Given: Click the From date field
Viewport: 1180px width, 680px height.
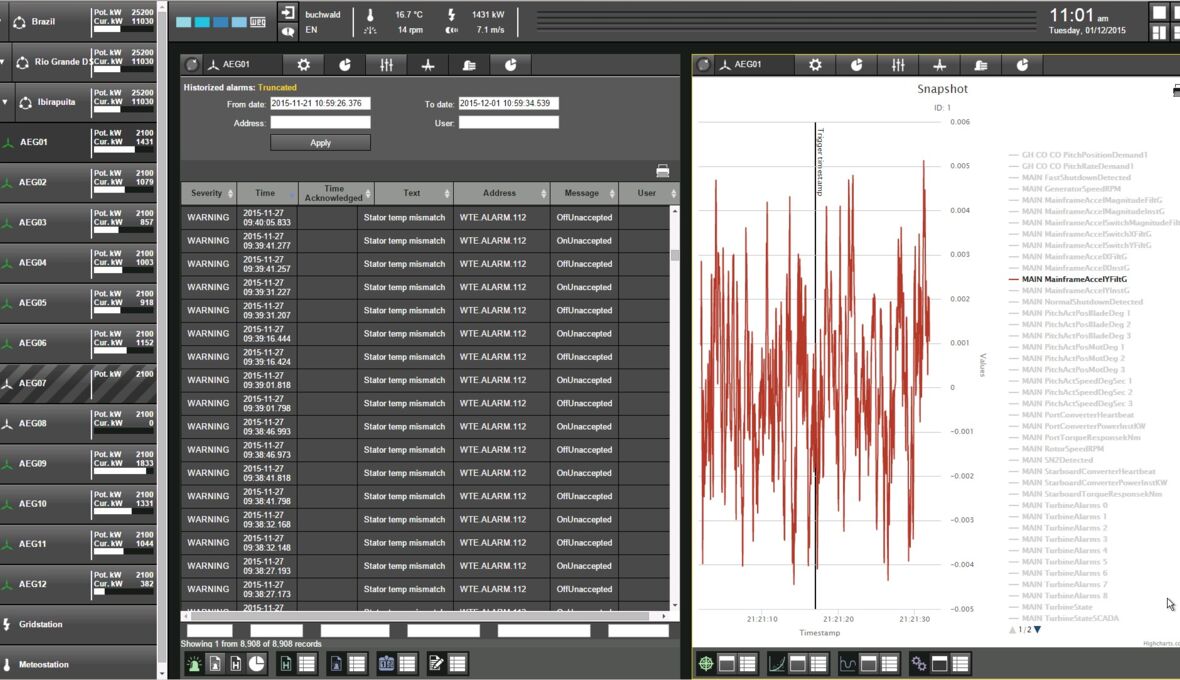Looking at the screenshot, I should pyautogui.click(x=321, y=104).
